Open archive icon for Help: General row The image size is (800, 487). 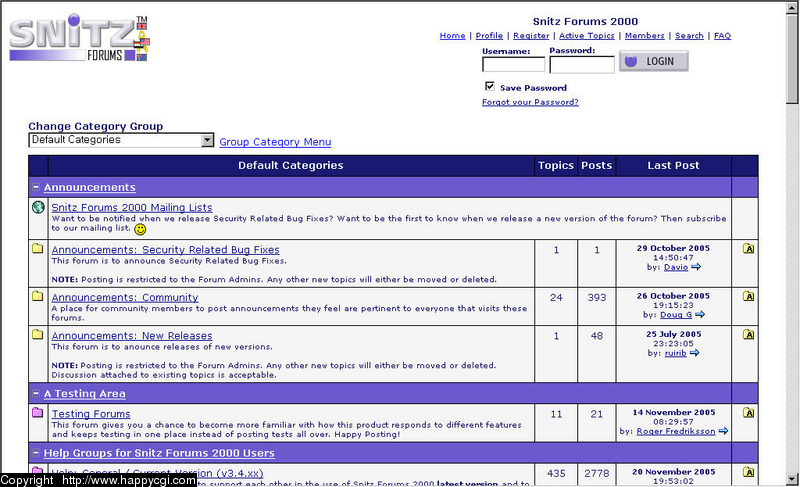click(748, 472)
